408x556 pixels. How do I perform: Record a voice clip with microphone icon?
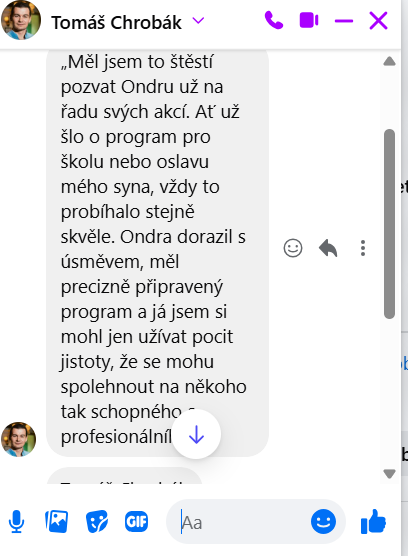tap(16, 521)
